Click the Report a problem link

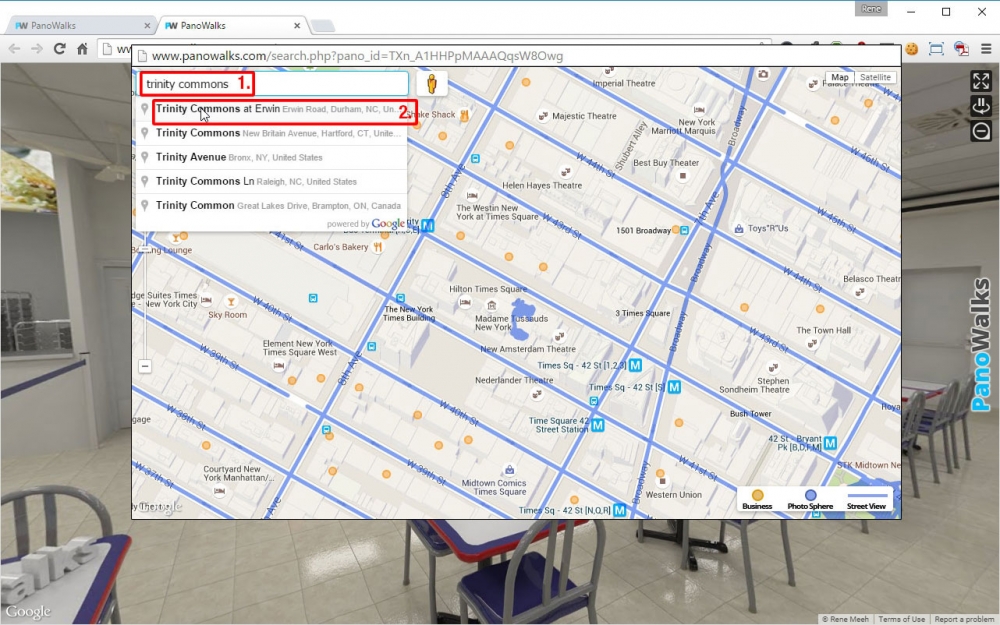pos(964,619)
